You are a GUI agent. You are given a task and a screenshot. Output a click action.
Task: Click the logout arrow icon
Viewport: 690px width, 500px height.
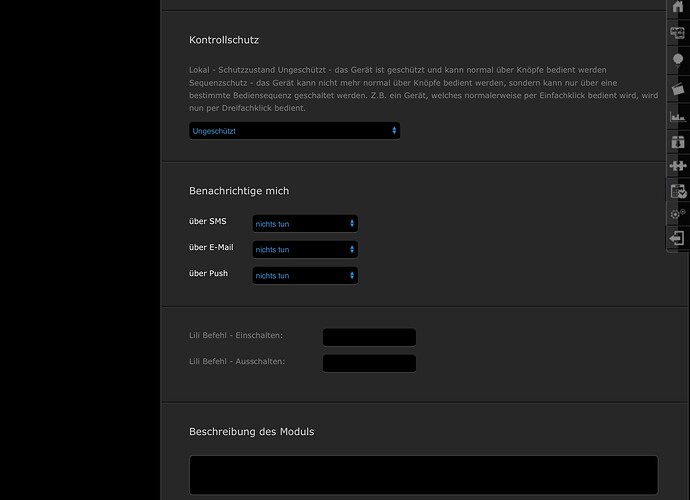pyautogui.click(x=678, y=239)
